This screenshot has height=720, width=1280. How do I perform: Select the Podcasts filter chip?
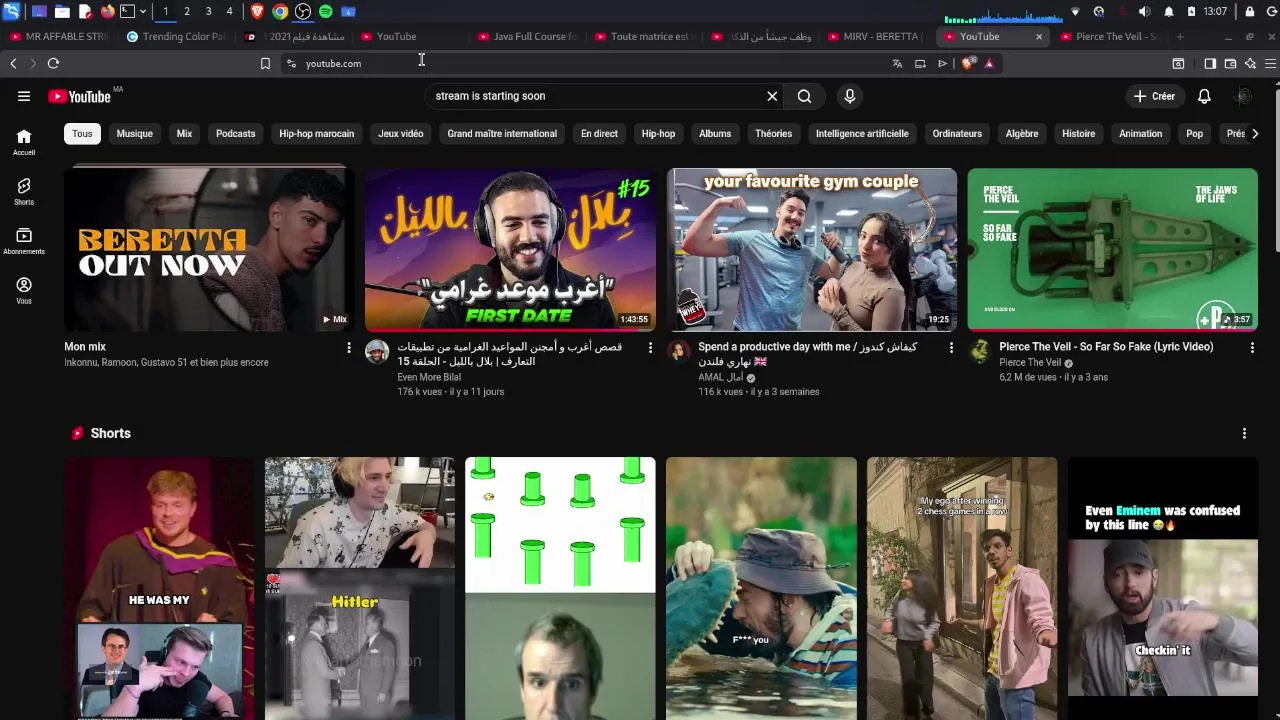coord(236,133)
